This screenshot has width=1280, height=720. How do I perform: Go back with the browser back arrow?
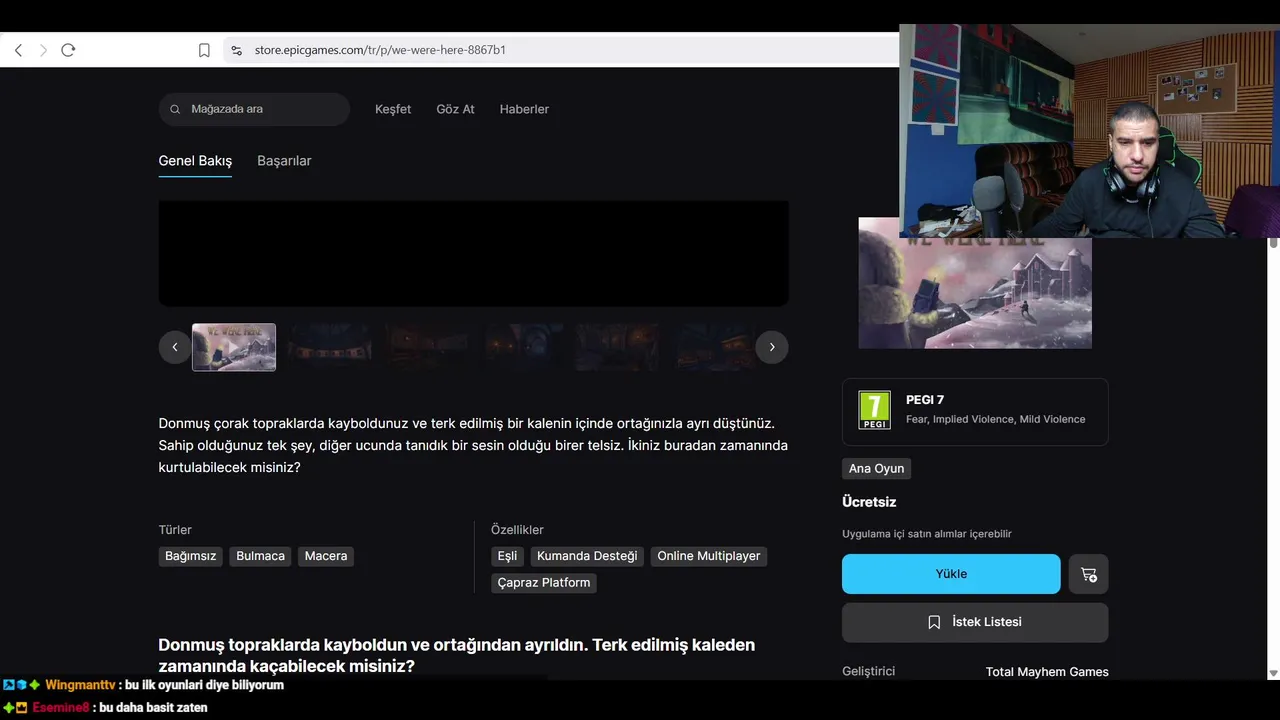click(x=18, y=50)
